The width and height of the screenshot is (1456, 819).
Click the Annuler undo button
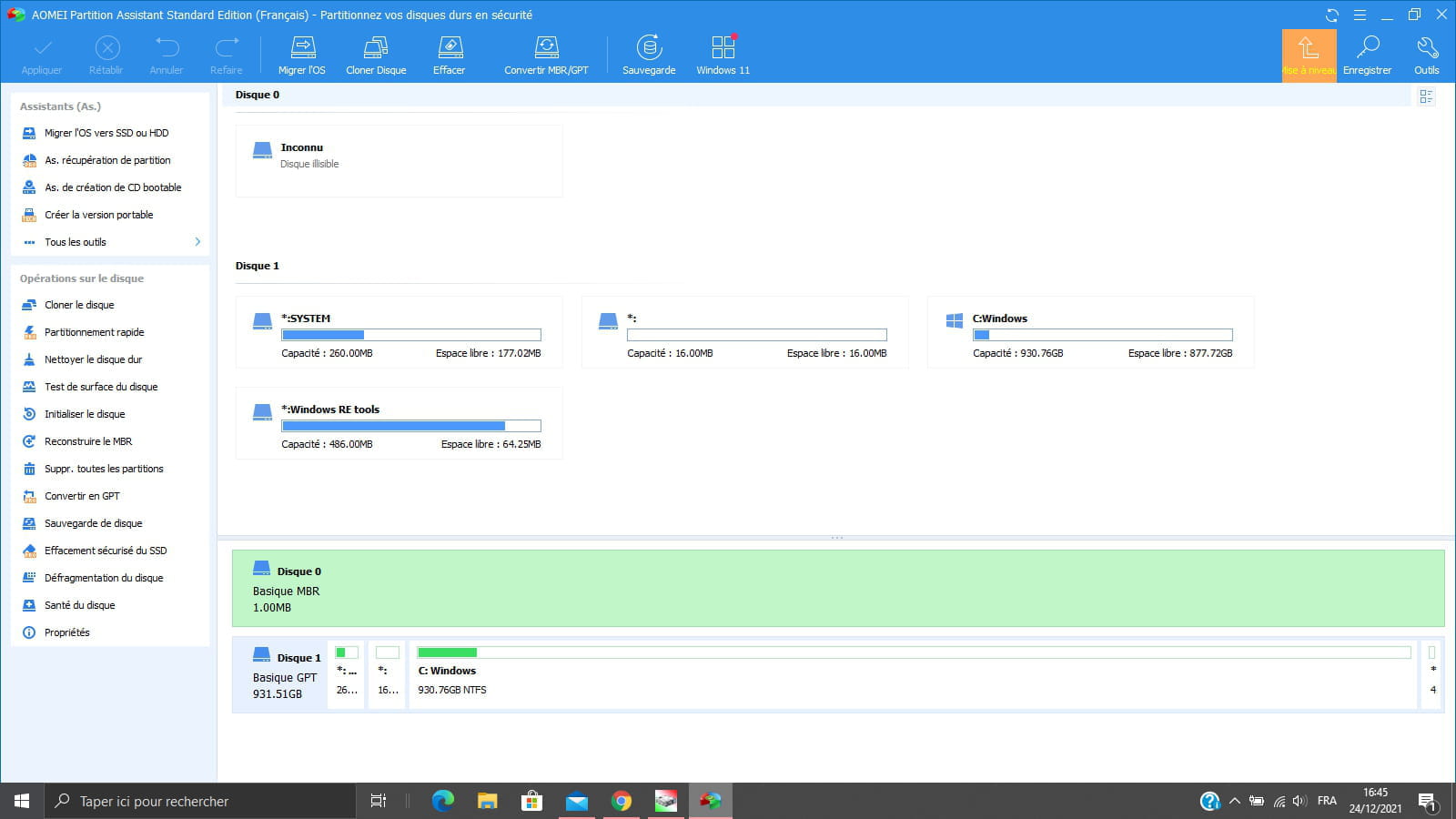coord(167,56)
